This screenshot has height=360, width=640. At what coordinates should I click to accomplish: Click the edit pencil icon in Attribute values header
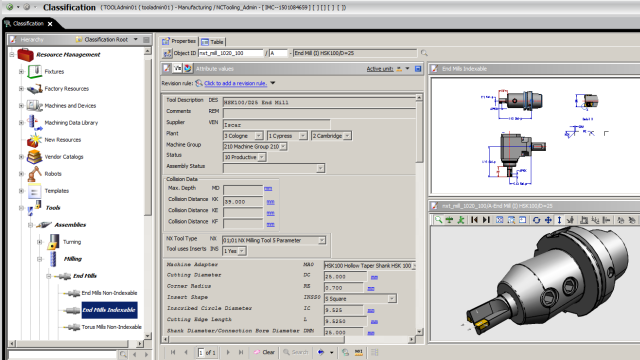click(167, 69)
